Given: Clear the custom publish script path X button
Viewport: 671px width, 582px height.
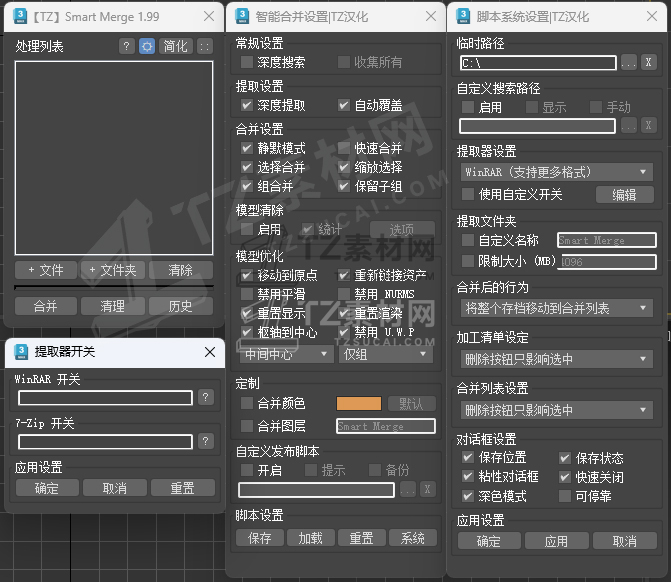Looking at the screenshot, I should click(428, 490).
